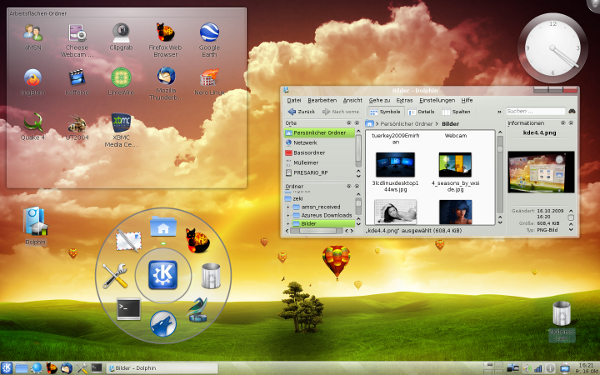Viewport: 600px width, 375px height.
Task: Close the Orte panel
Action: coord(357,123)
